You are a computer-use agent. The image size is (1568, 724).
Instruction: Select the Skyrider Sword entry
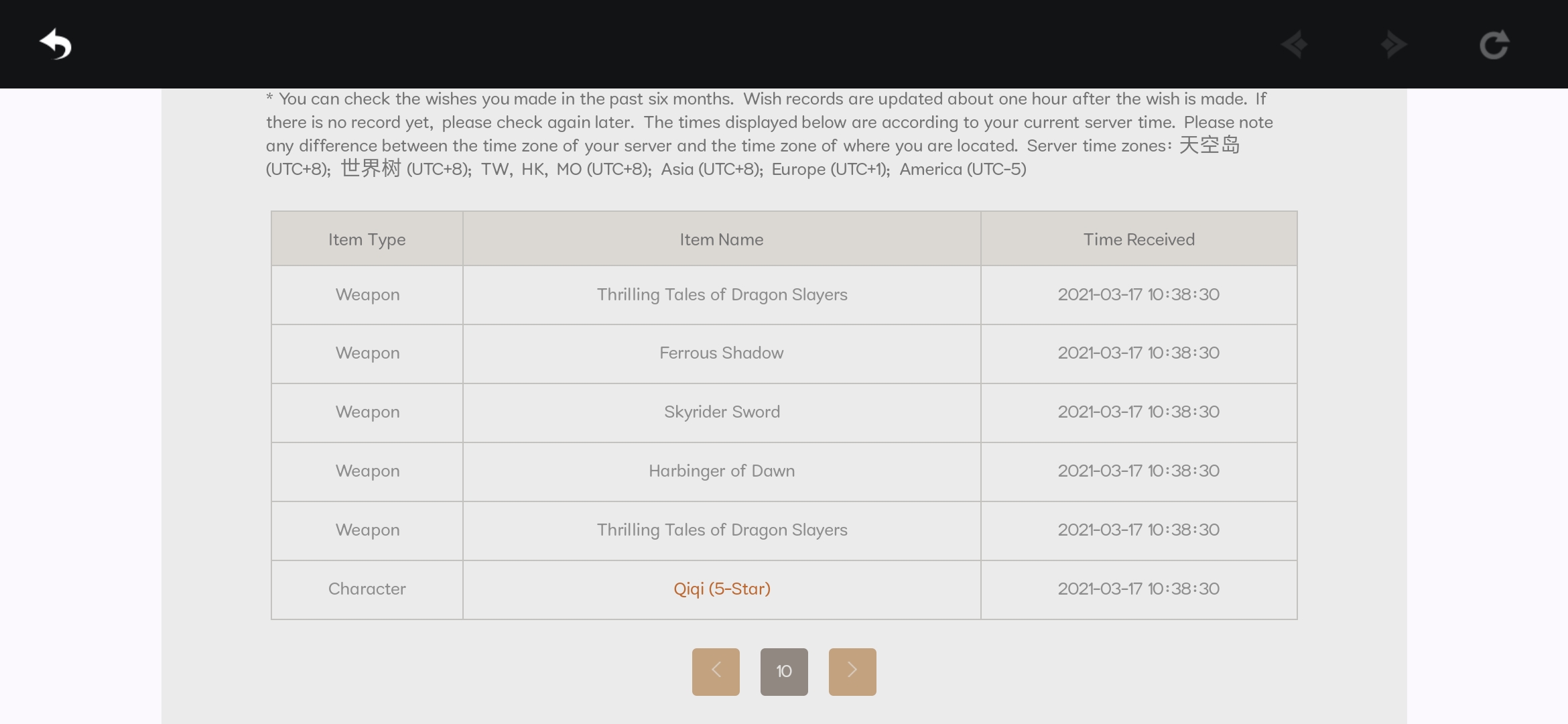click(722, 412)
